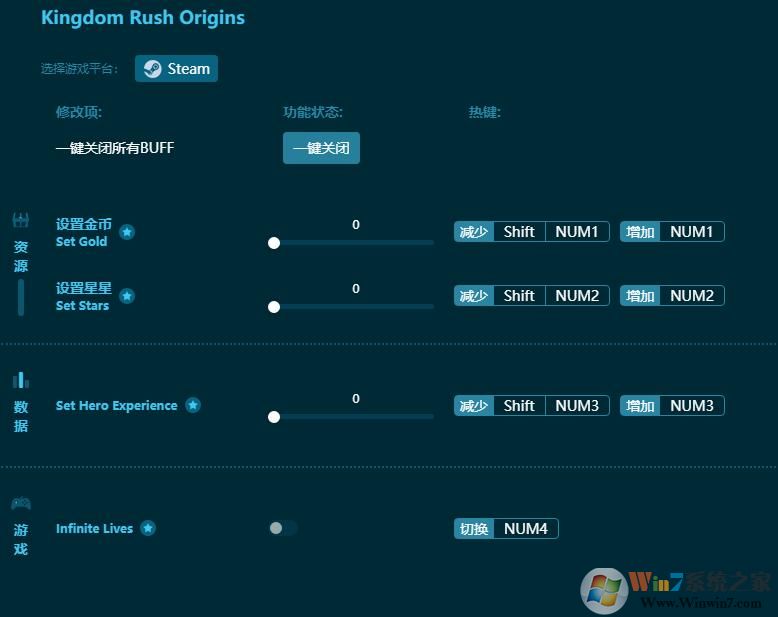Viewport: 778px width, 617px height.
Task: Click the 选择游戏平台 label
Action: click(x=79, y=68)
